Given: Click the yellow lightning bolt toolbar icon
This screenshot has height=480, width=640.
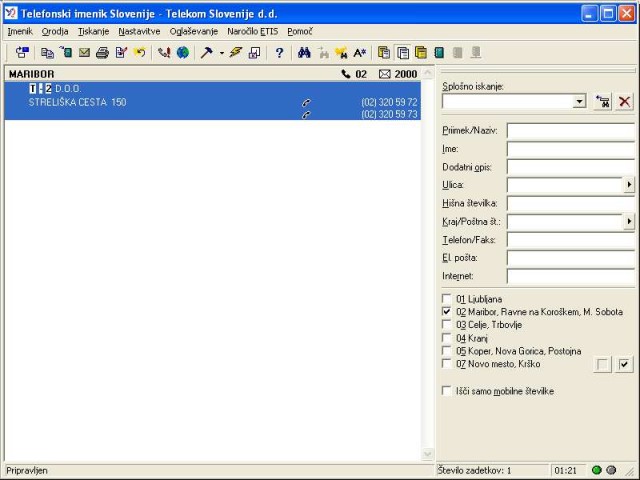Looking at the screenshot, I should click(236, 52).
